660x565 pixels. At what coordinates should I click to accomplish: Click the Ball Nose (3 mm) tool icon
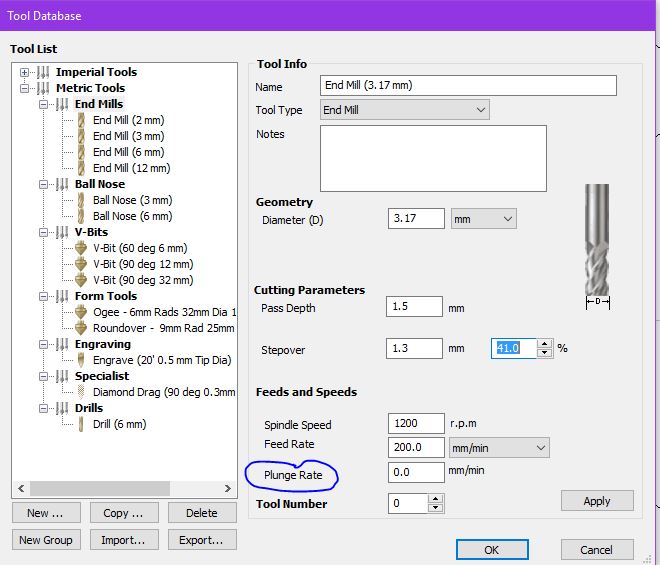(x=81, y=200)
